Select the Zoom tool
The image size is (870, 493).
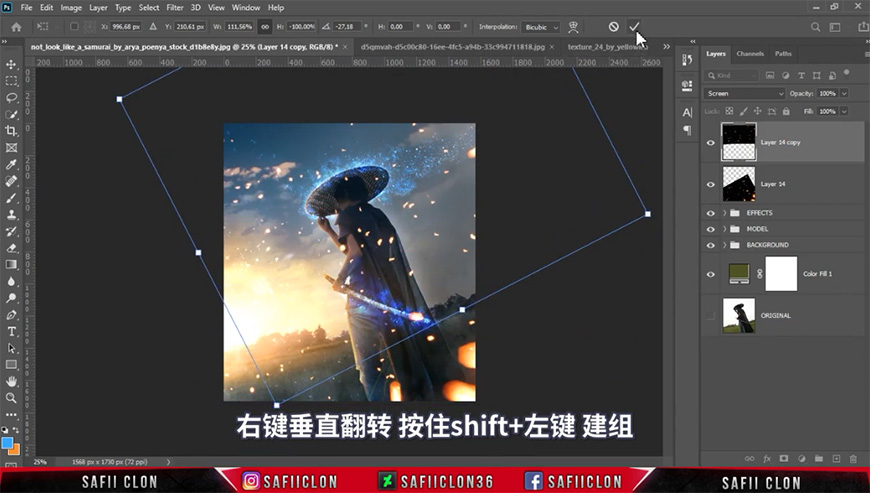11,398
